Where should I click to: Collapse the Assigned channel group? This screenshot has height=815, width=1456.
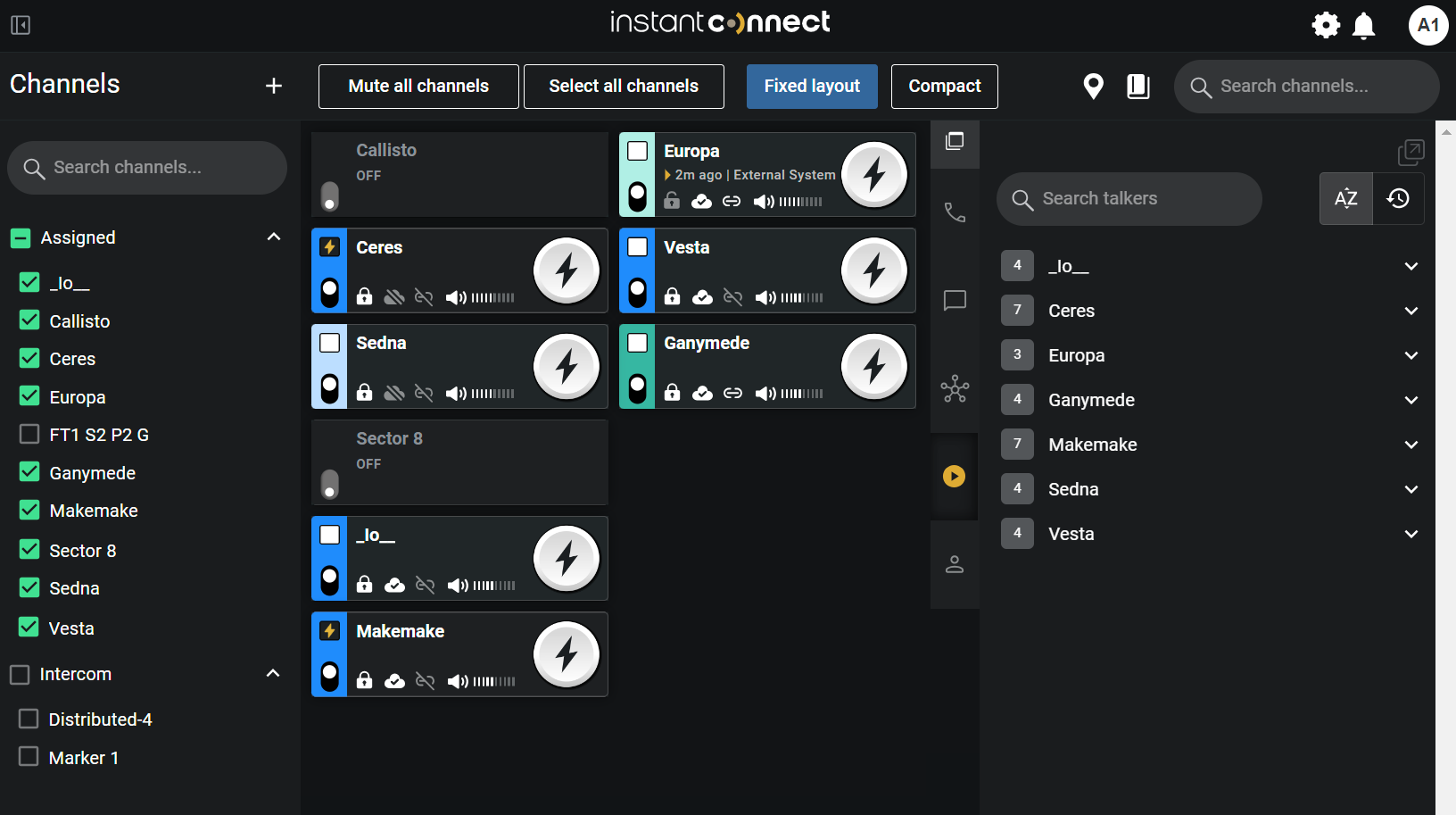click(274, 237)
